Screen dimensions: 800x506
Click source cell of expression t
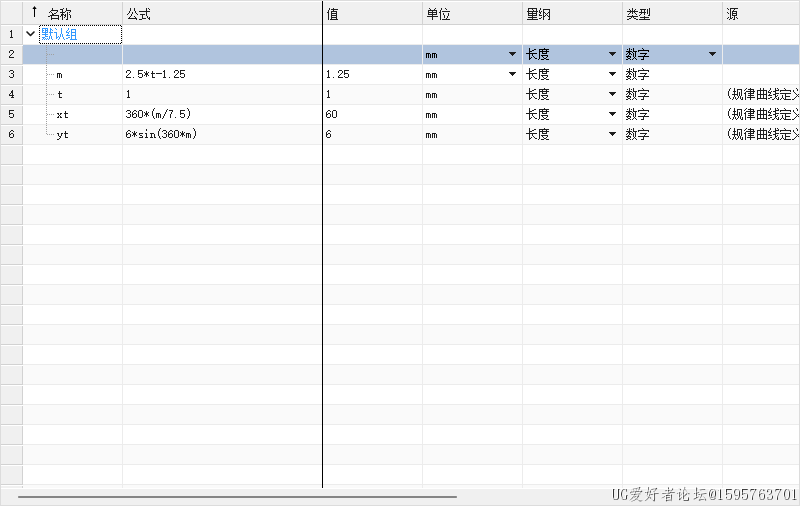click(761, 94)
